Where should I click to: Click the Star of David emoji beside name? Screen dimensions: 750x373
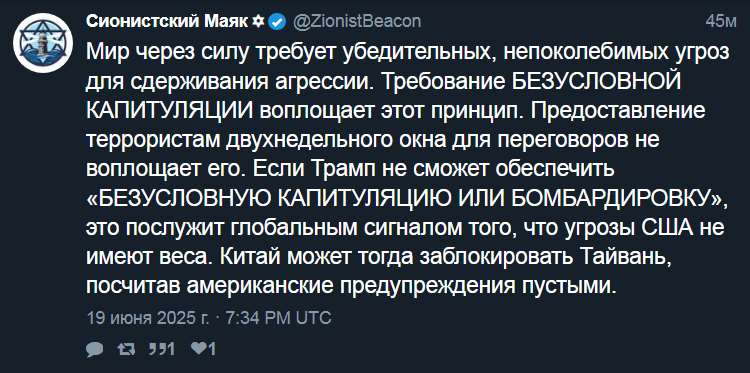click(258, 21)
